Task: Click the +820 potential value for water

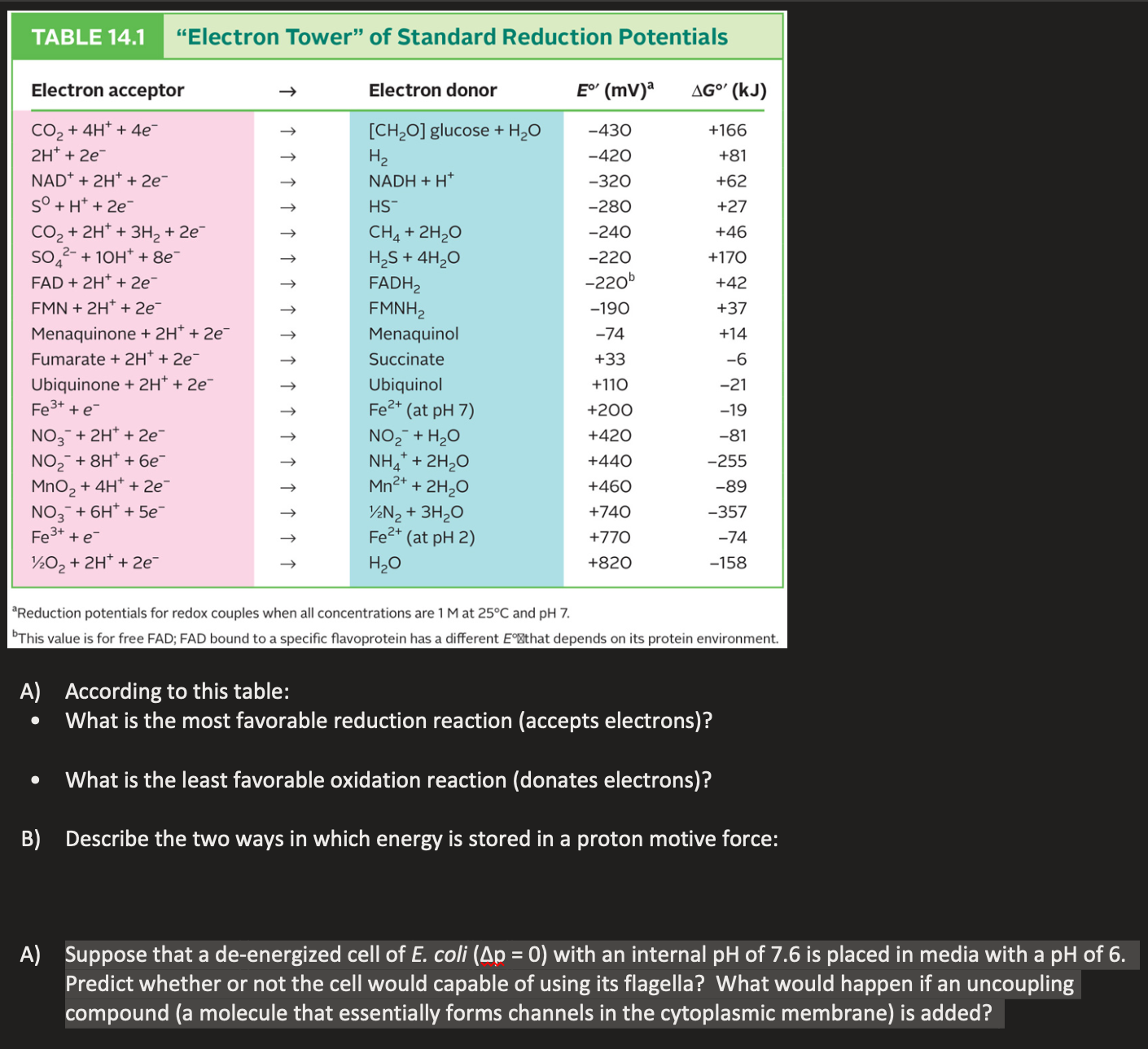Action: (x=610, y=563)
